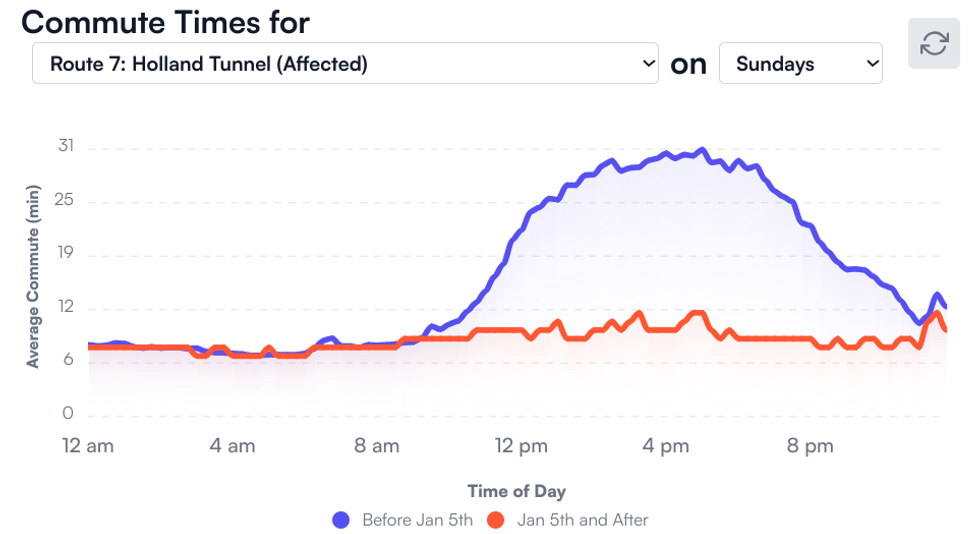Click the "Average Commute (min)" axis title
This screenshot has width=980, height=534.
(33, 276)
